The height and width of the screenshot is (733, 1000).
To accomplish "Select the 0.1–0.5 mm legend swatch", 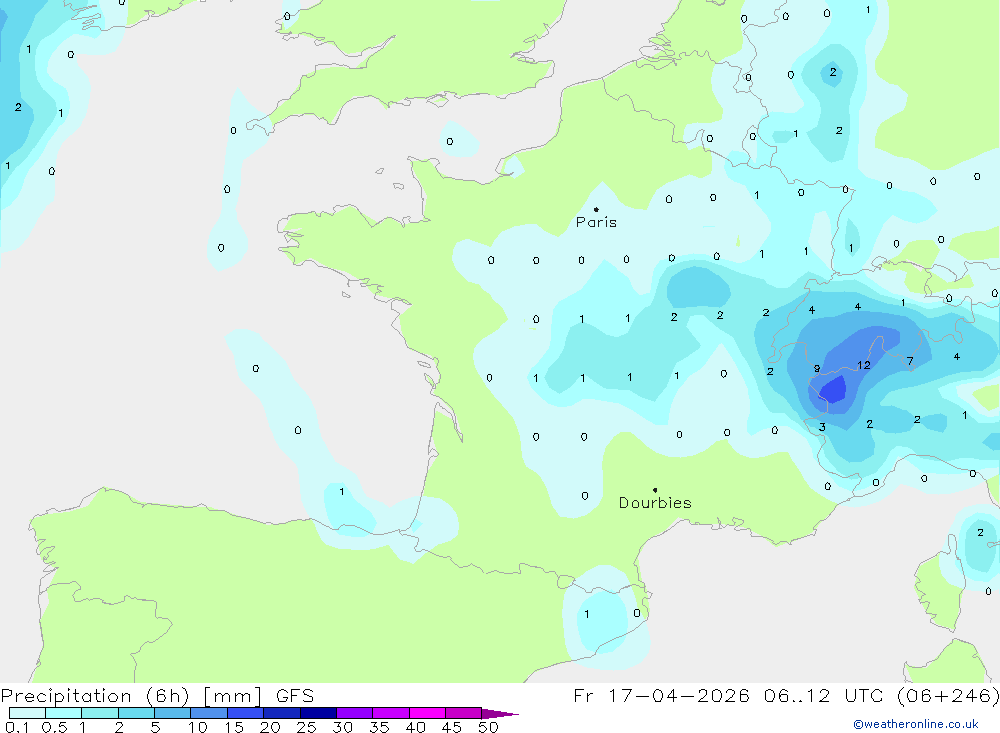I will [x=27, y=713].
